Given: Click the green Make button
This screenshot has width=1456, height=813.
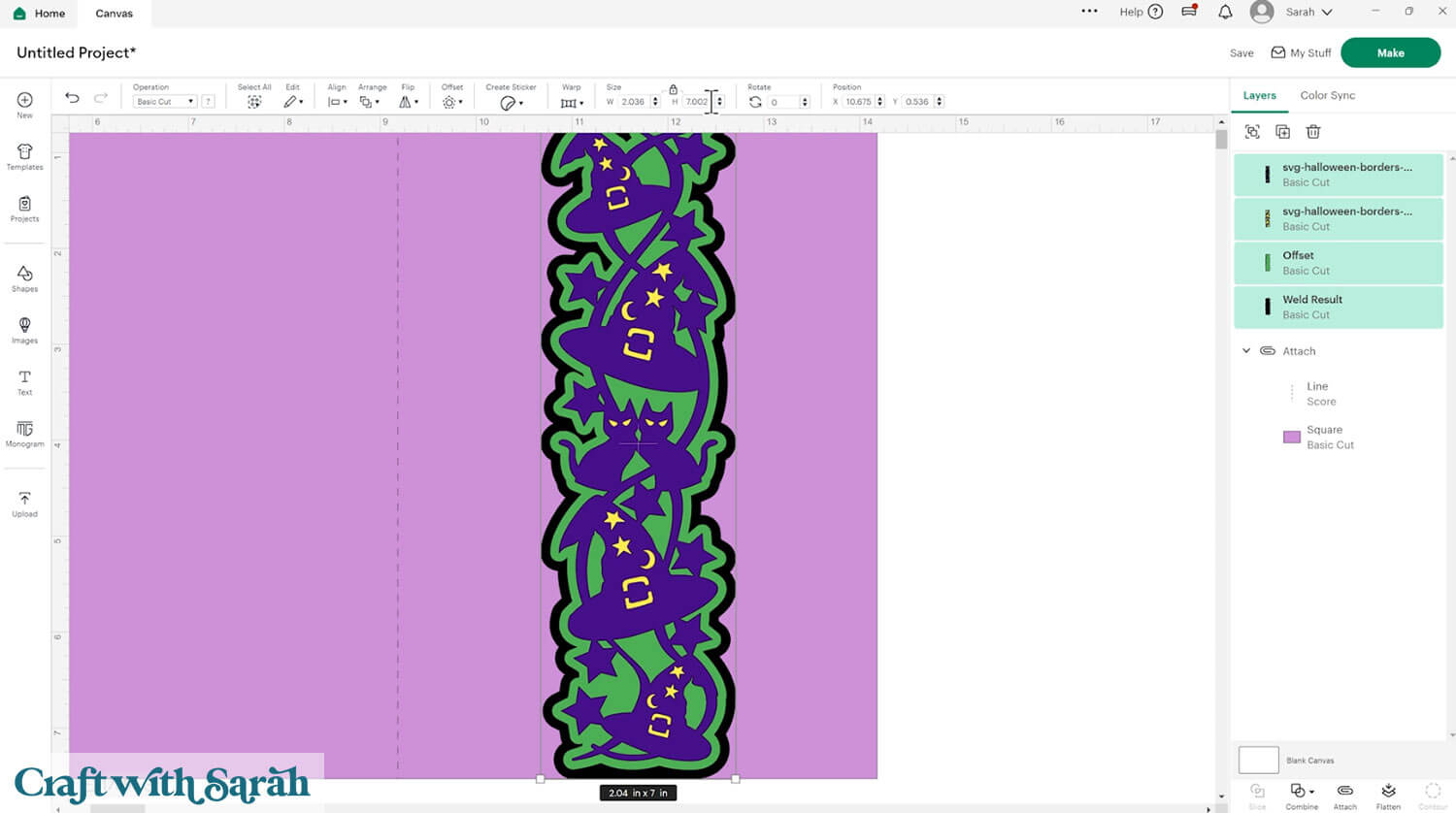Looking at the screenshot, I should [1390, 53].
